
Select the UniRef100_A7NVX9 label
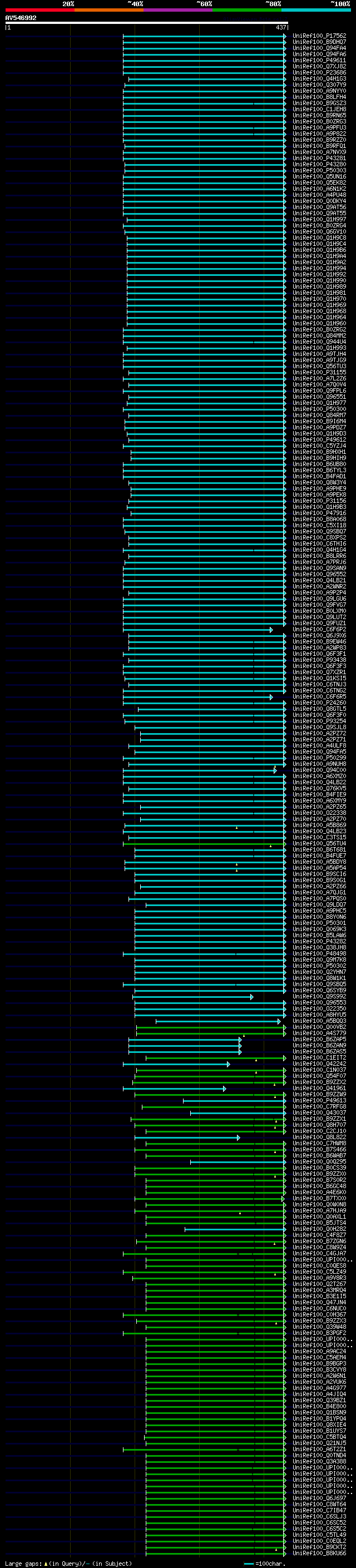tap(319, 152)
